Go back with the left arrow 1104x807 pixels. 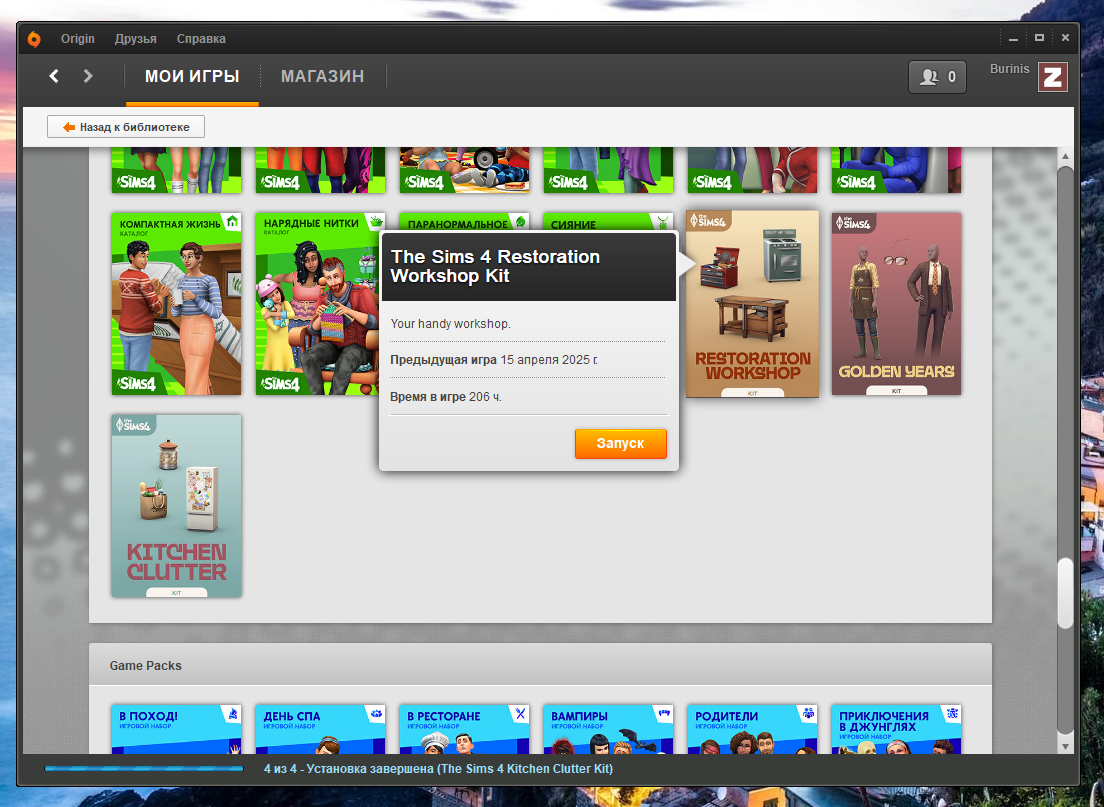pos(54,76)
